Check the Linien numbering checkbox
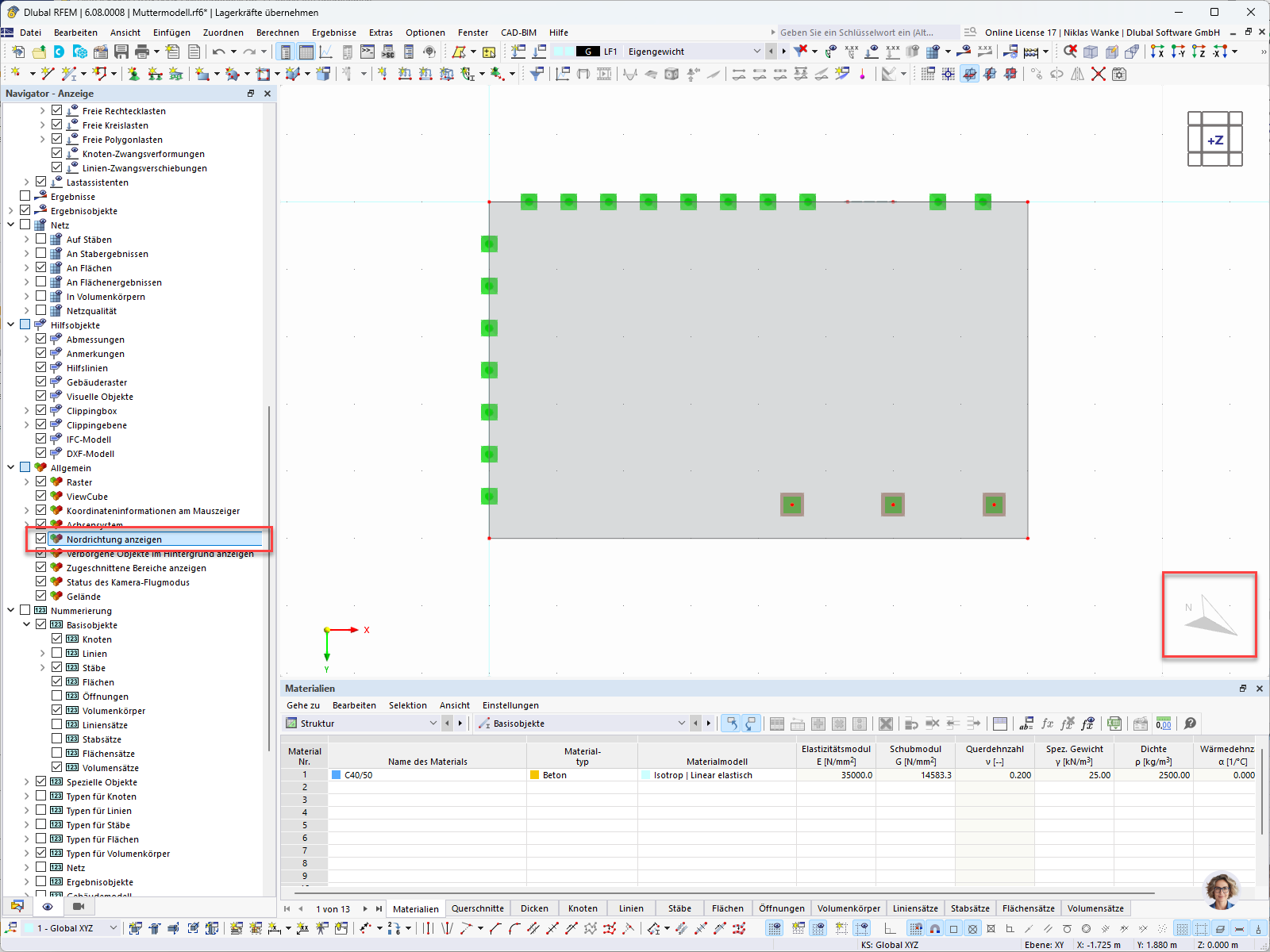 57,653
